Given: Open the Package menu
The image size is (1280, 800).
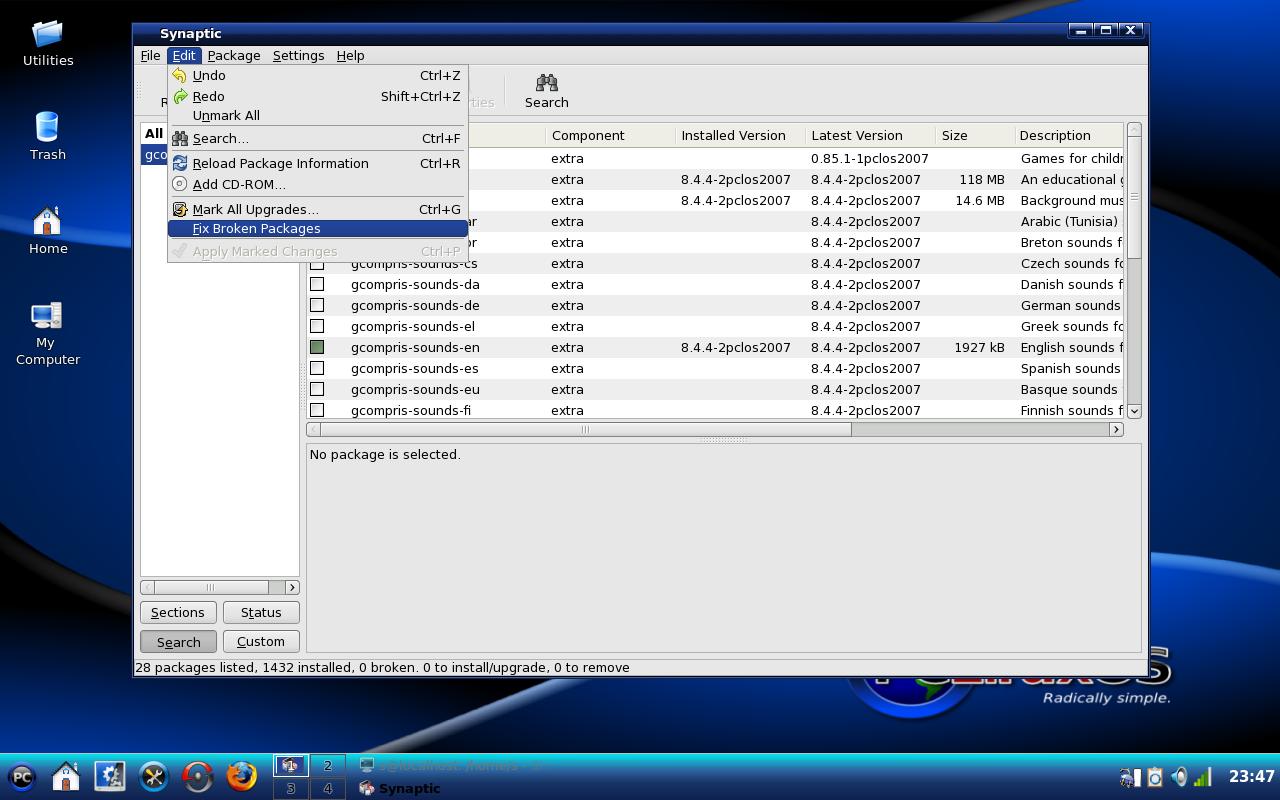Looking at the screenshot, I should click(x=234, y=55).
